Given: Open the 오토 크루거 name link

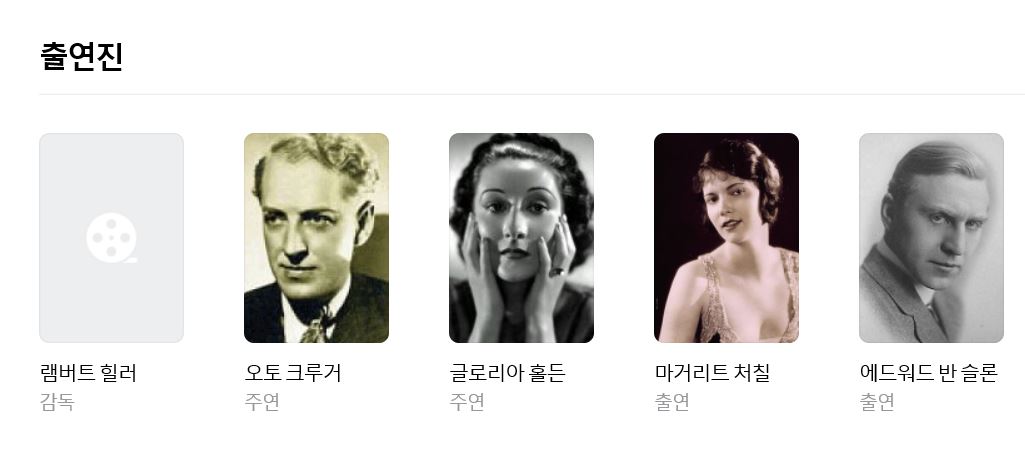Looking at the screenshot, I should pyautogui.click(x=293, y=373).
